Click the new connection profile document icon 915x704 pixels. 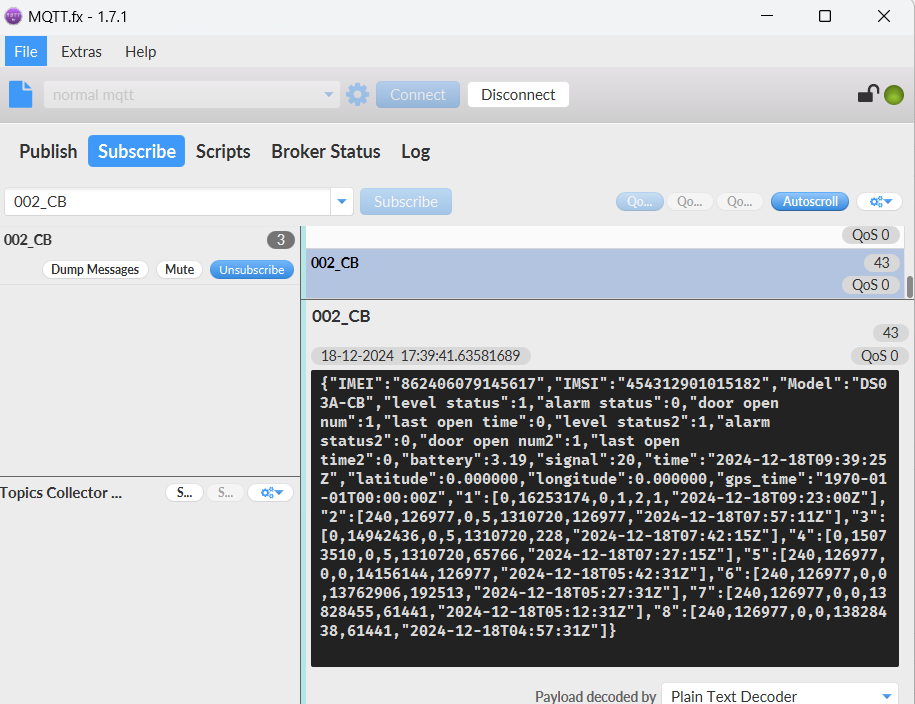coord(21,95)
